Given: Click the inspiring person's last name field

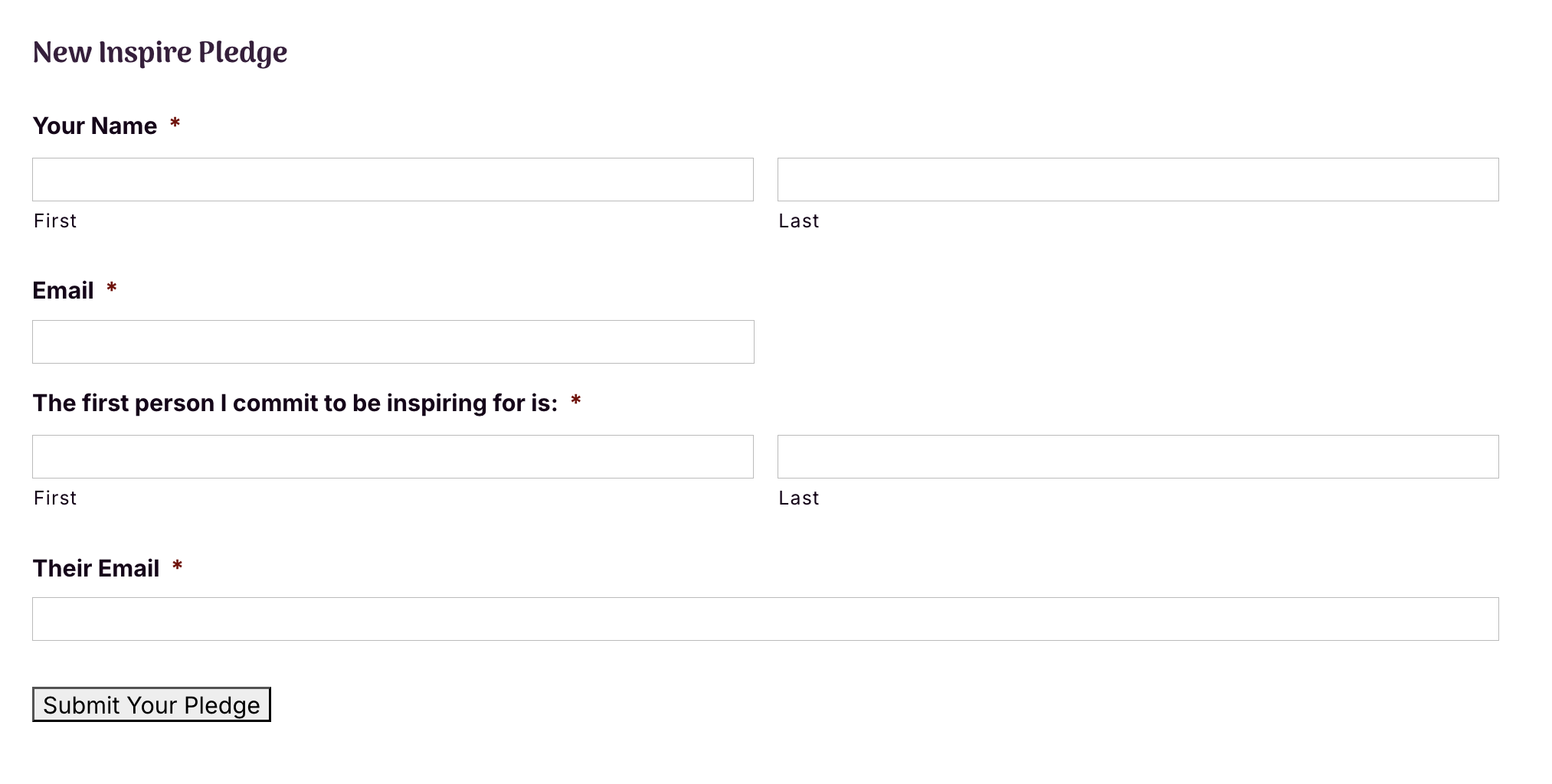Looking at the screenshot, I should (1138, 456).
